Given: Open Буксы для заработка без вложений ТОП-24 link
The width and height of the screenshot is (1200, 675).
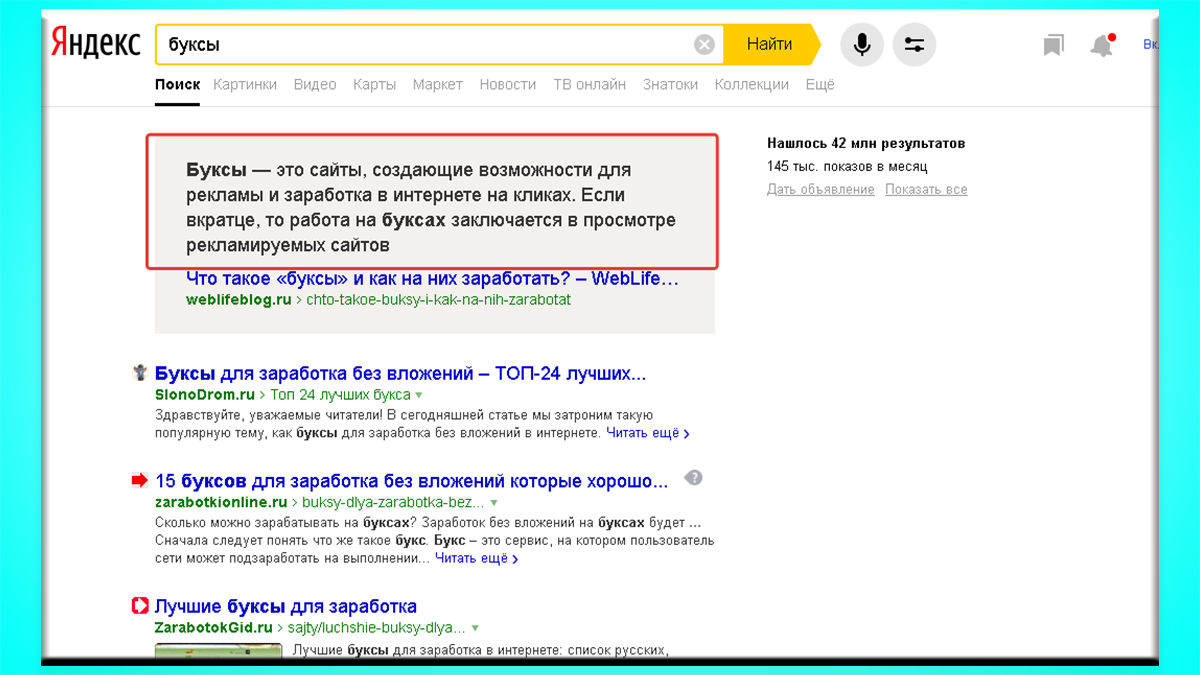Looking at the screenshot, I should coord(401,374).
